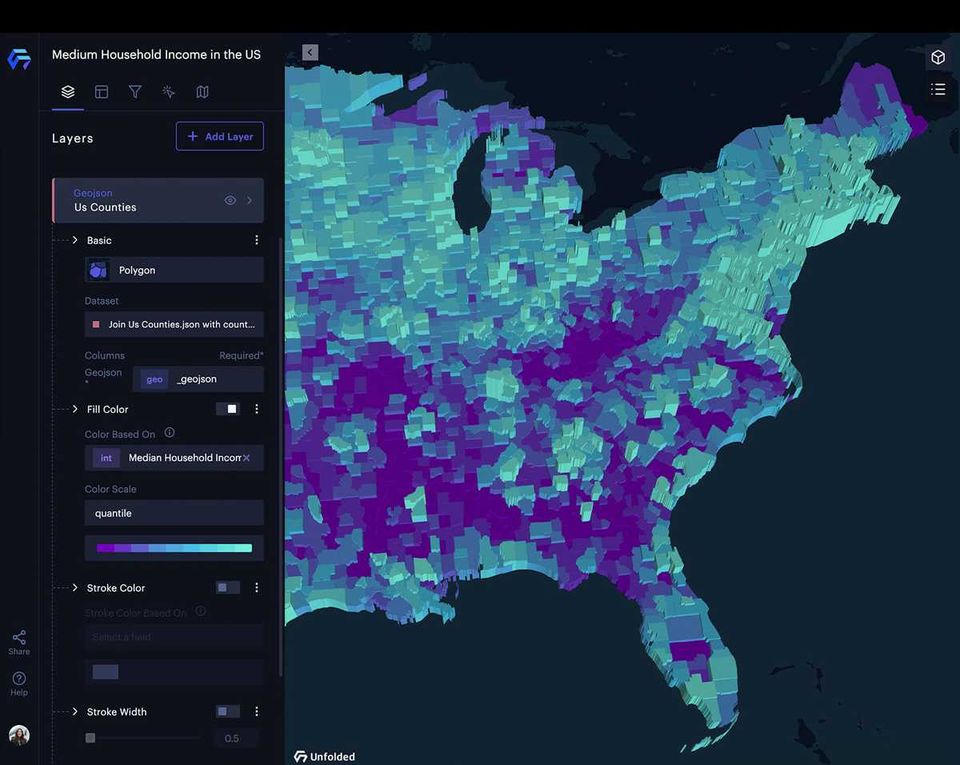
Task: Open Help from the sidebar
Action: (19, 684)
